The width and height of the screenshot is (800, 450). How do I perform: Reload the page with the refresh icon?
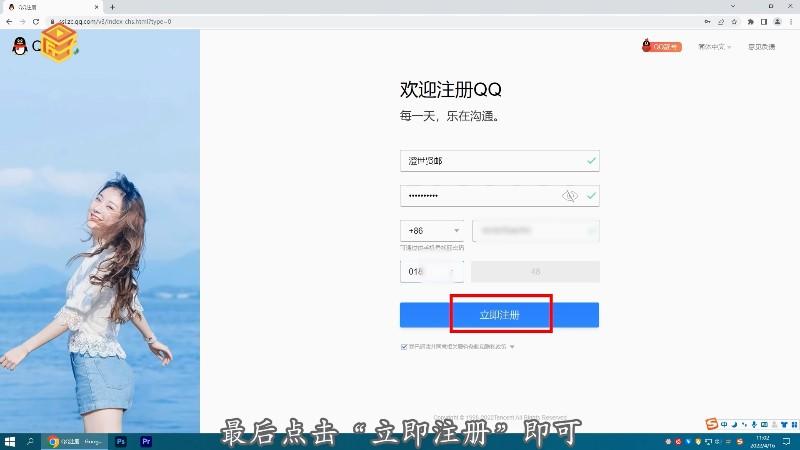(36, 22)
